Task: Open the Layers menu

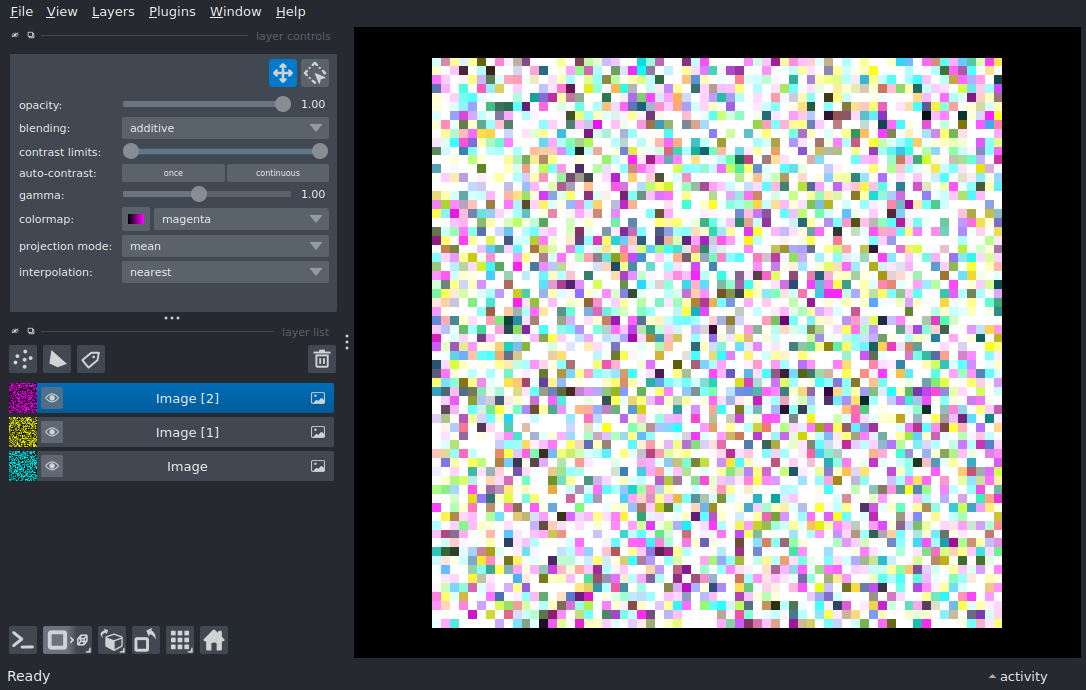Action: coord(113,12)
